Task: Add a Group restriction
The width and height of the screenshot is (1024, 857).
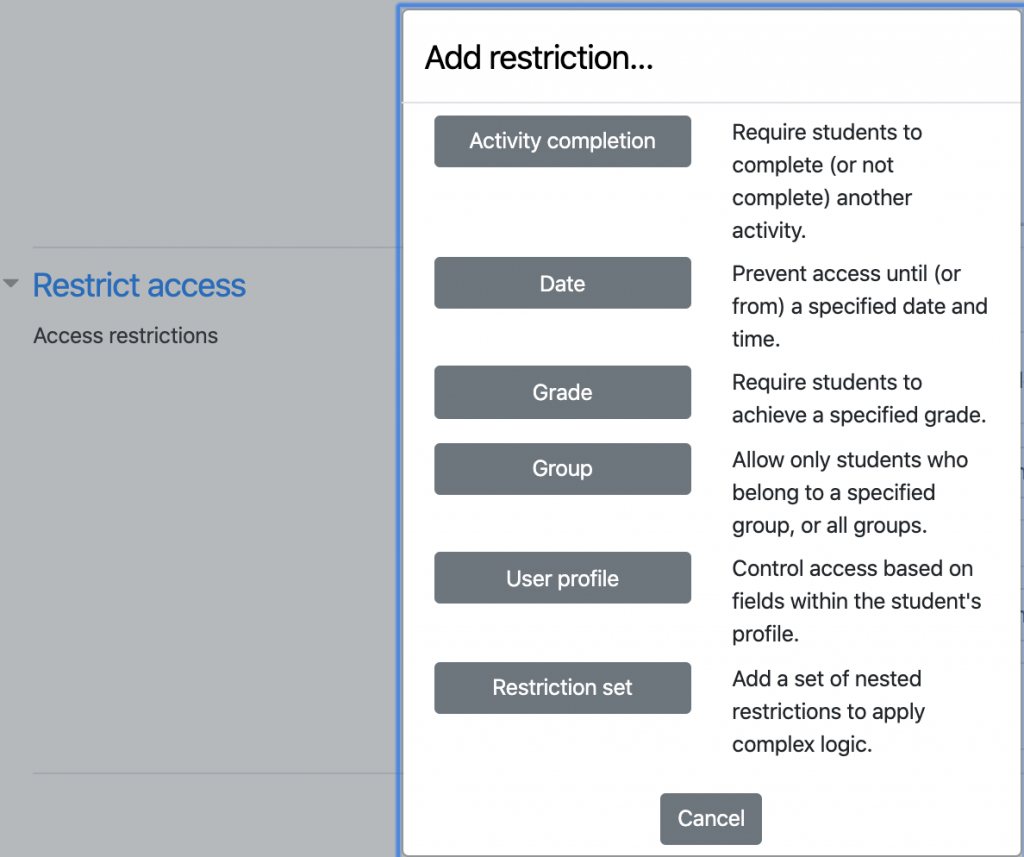Action: tap(562, 468)
